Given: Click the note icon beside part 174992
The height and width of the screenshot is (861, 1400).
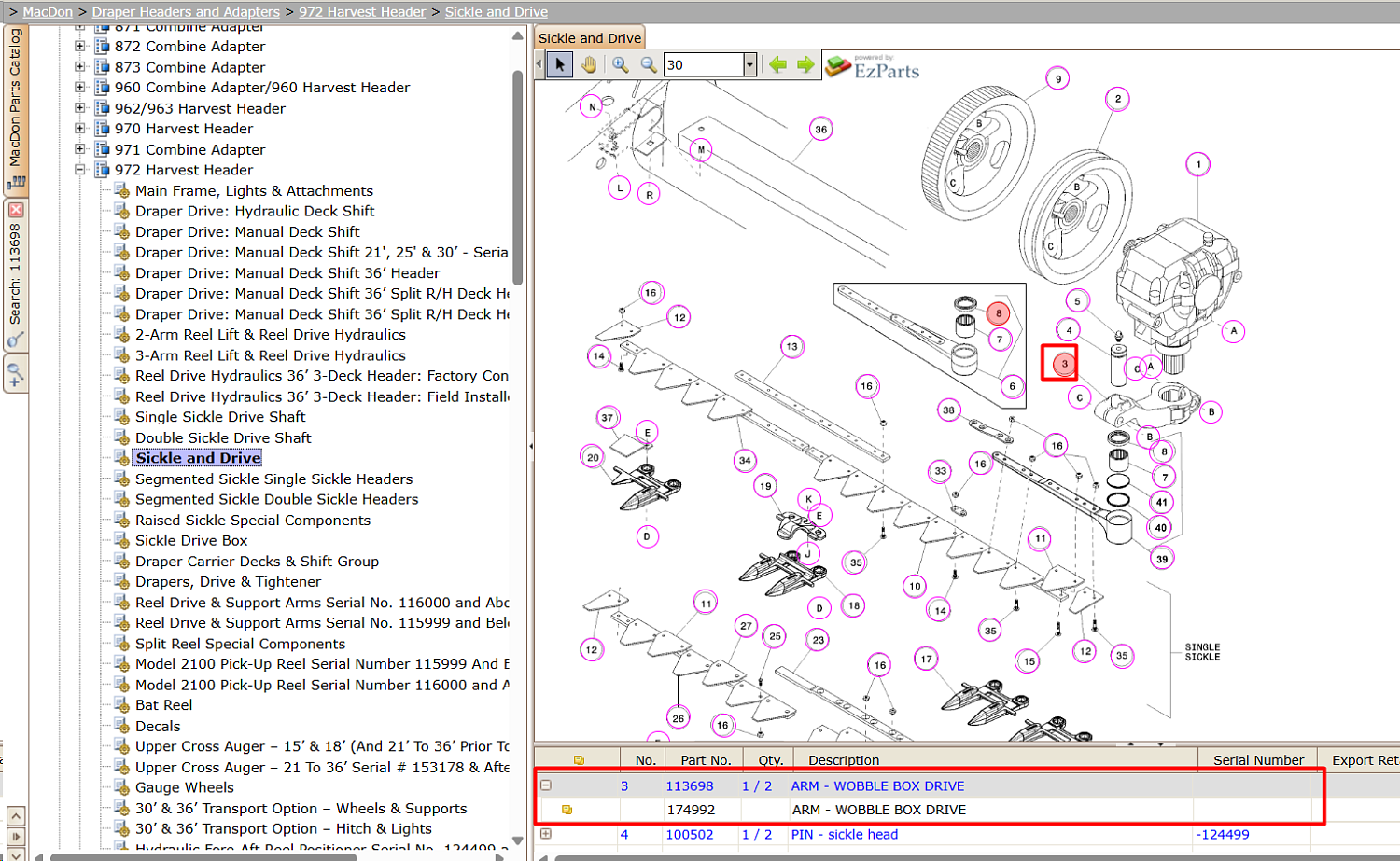Looking at the screenshot, I should (567, 810).
